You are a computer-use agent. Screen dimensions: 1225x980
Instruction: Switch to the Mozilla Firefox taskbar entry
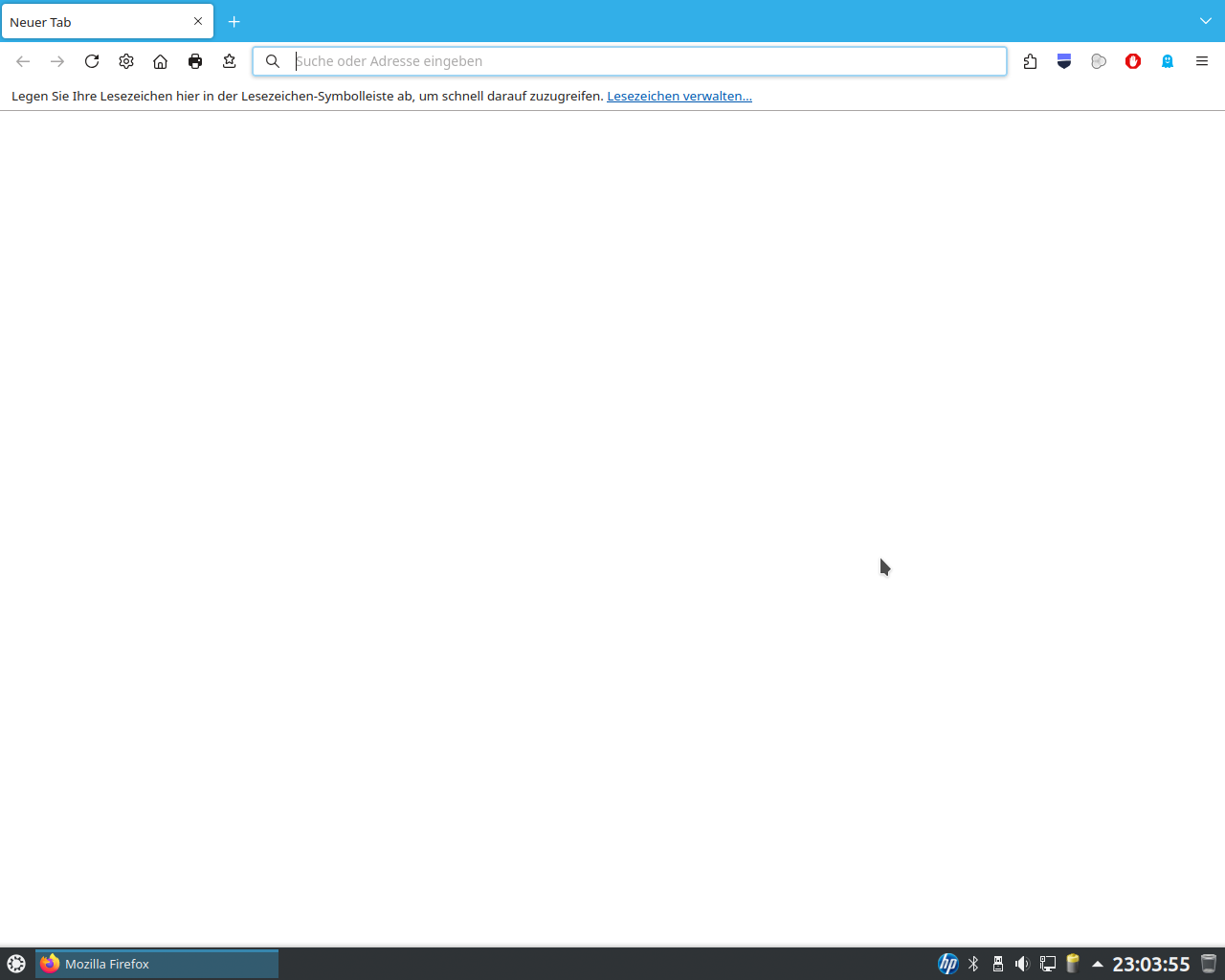[157, 964]
